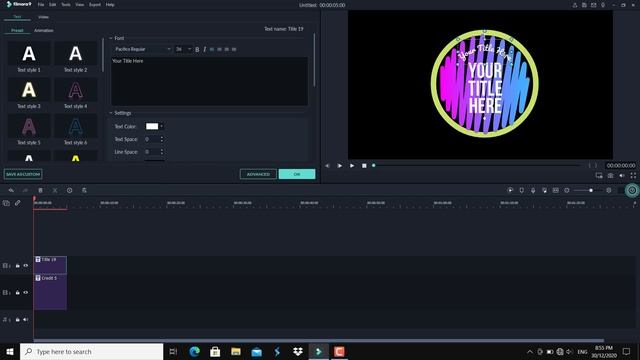Image resolution: width=640 pixels, height=360 pixels.
Task: Open the font size dropdown
Action: click(x=183, y=49)
